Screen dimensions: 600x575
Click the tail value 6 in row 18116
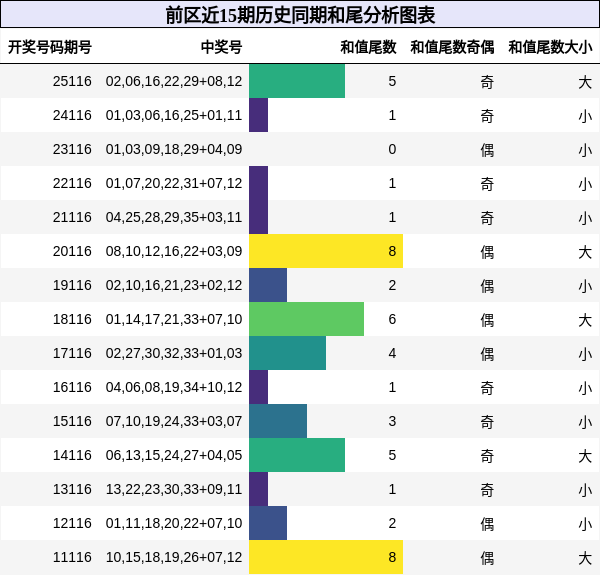pyautogui.click(x=392, y=319)
